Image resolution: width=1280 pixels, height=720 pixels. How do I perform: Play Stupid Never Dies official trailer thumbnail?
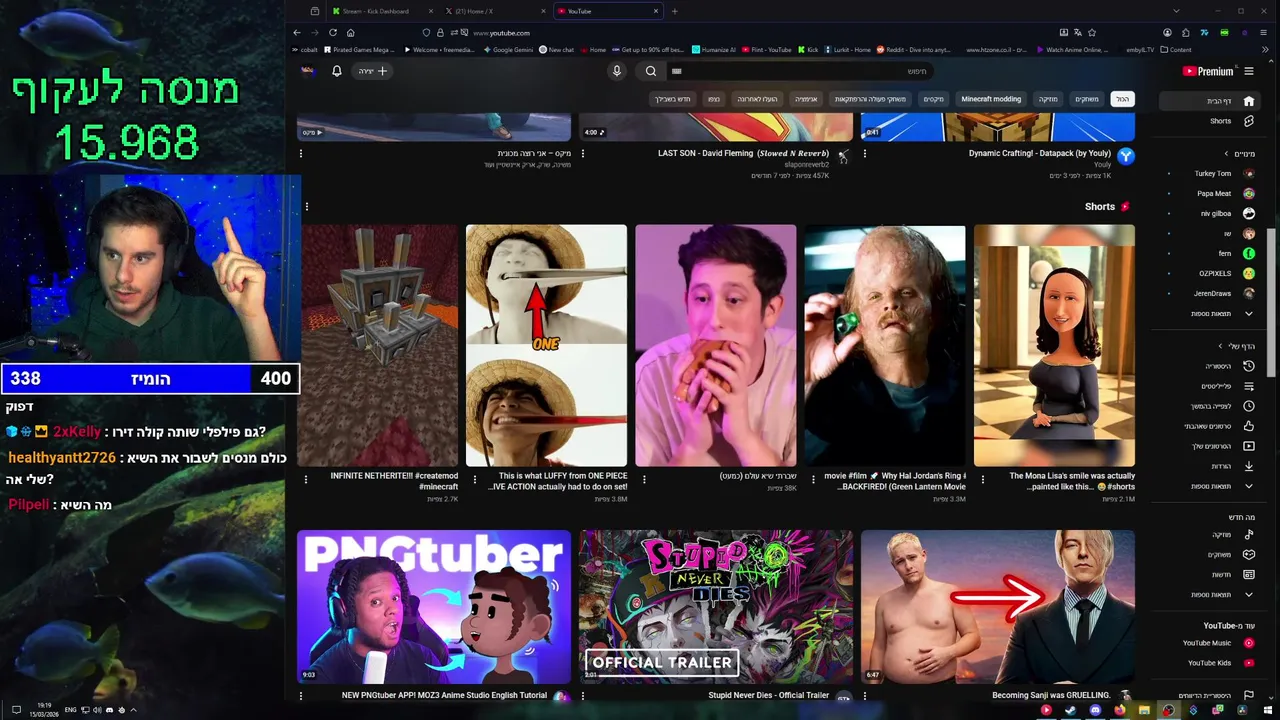point(716,607)
